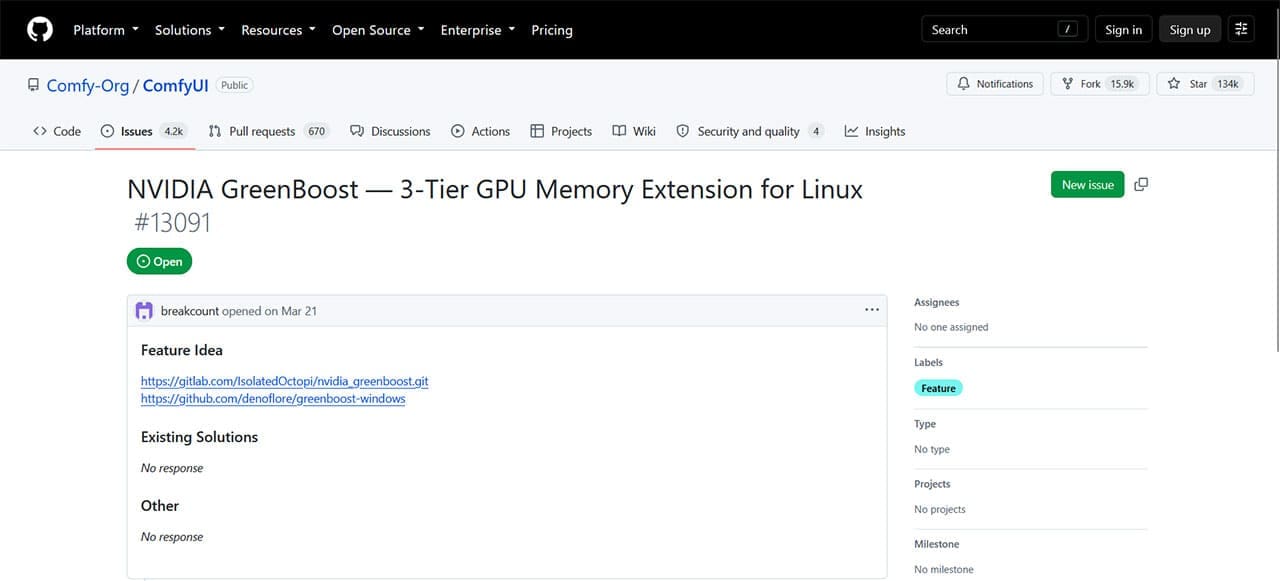The width and height of the screenshot is (1280, 581).
Task: Click the green New issue button
Action: [1087, 185]
